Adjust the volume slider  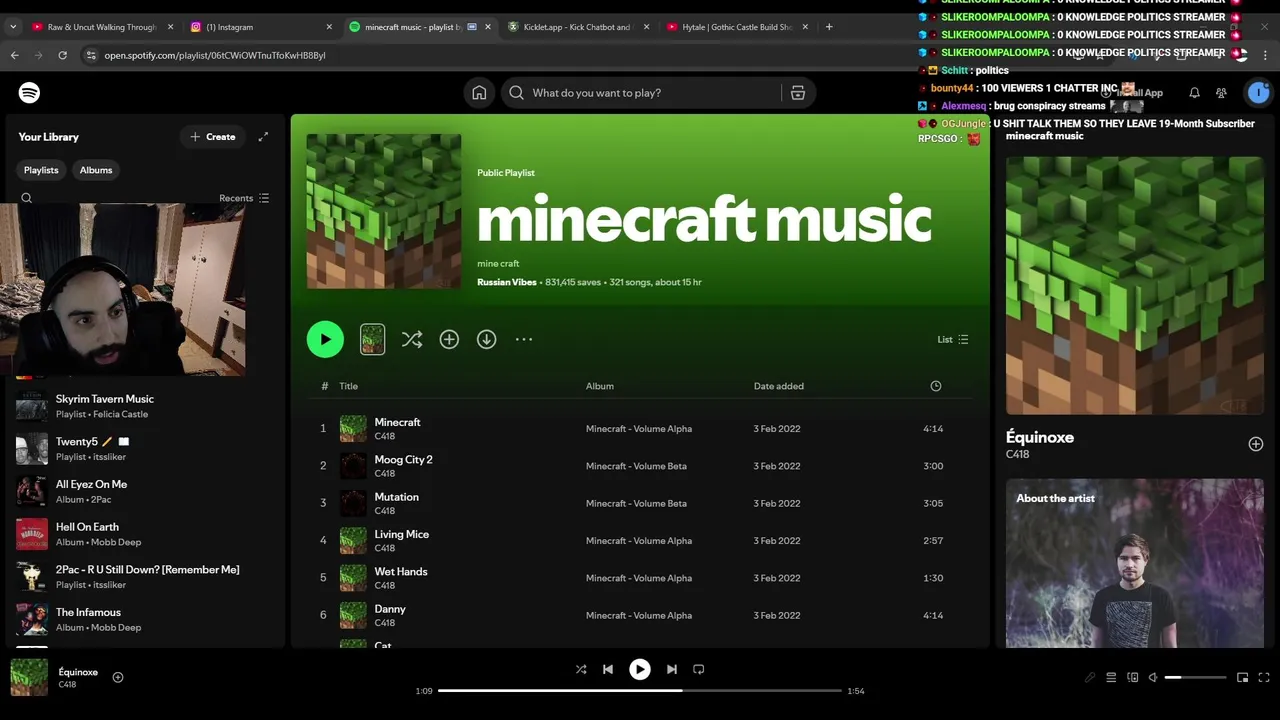pos(1195,678)
